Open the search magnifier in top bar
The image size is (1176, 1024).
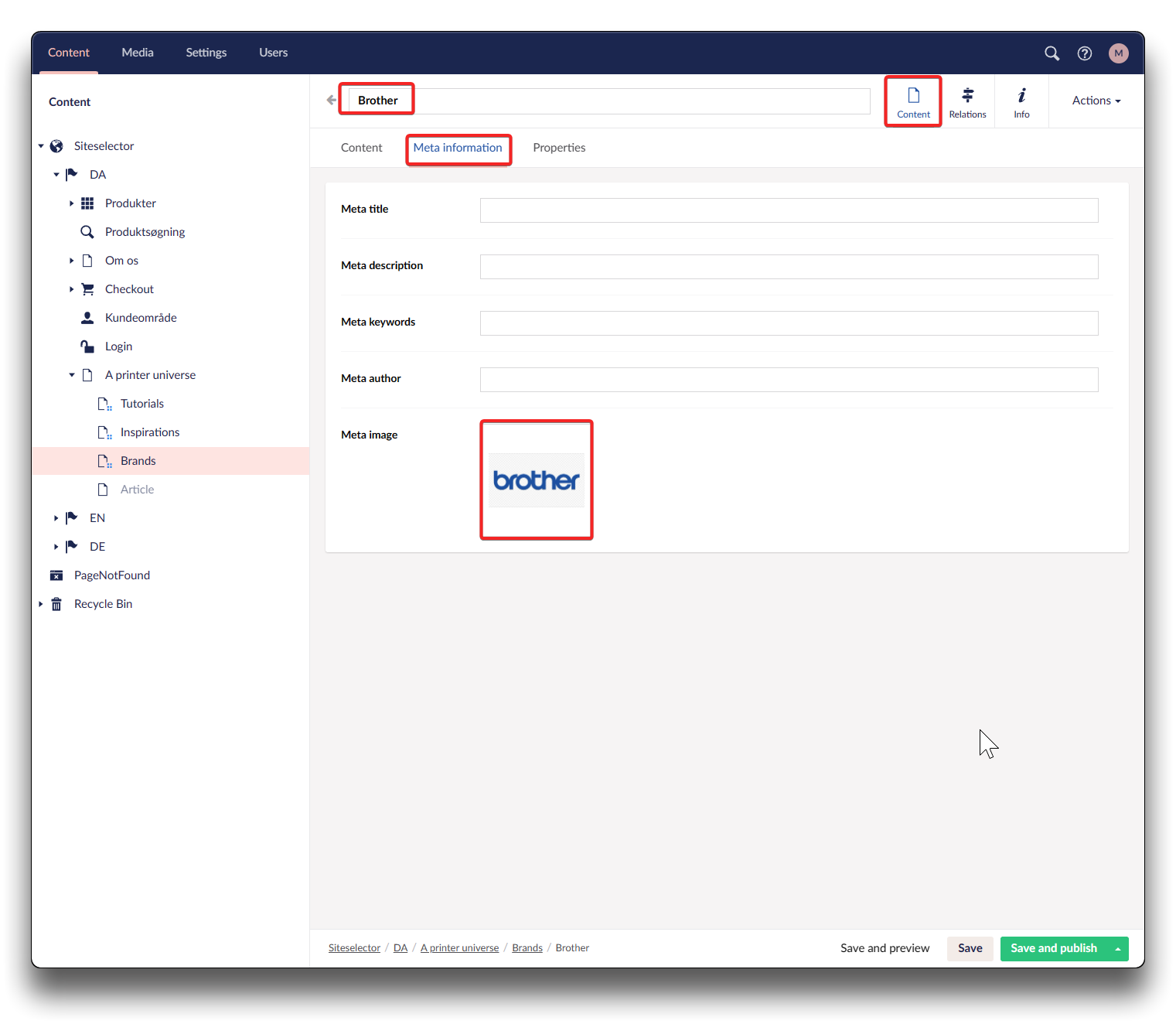pyautogui.click(x=1052, y=53)
